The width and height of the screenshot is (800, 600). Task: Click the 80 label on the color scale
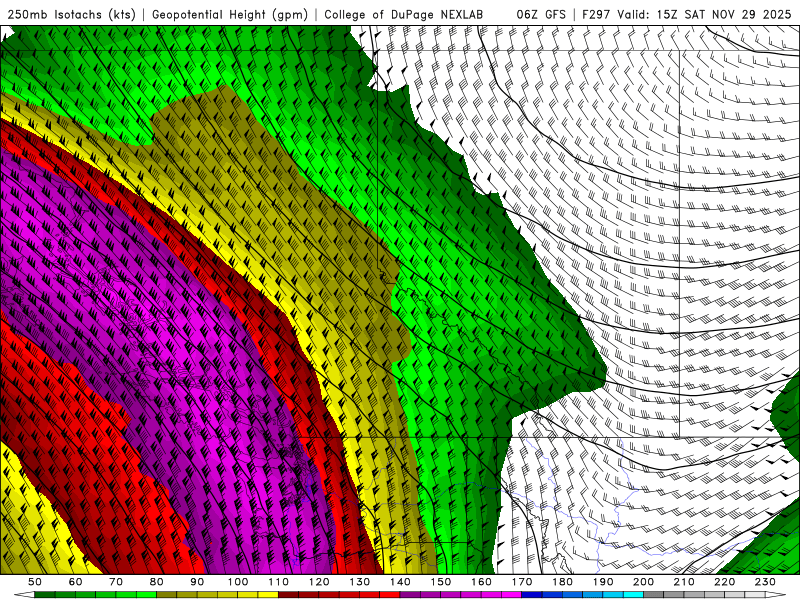click(x=157, y=582)
